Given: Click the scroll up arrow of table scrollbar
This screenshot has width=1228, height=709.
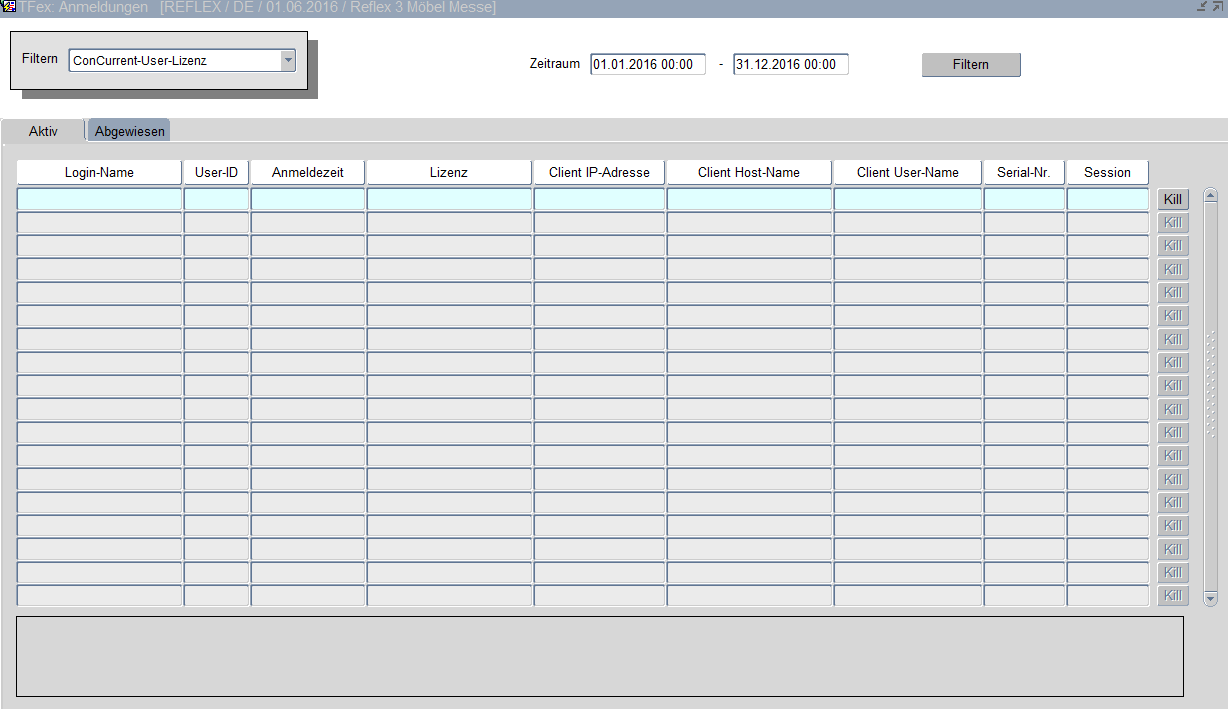Looking at the screenshot, I should [x=1210, y=196].
